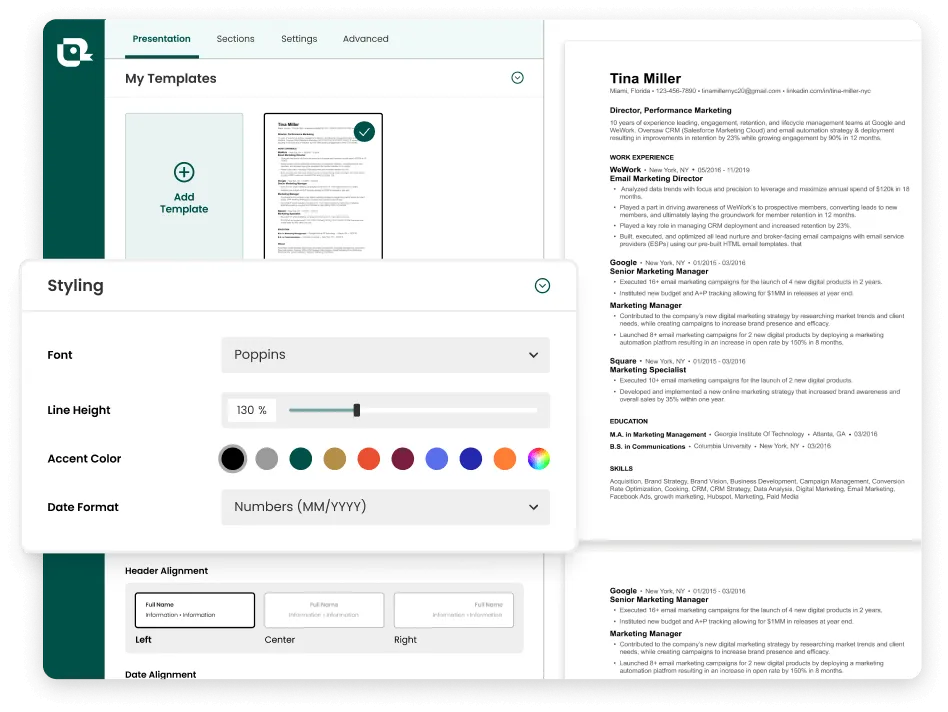Go to the Advanced tab
The image size is (948, 712).
[365, 39]
